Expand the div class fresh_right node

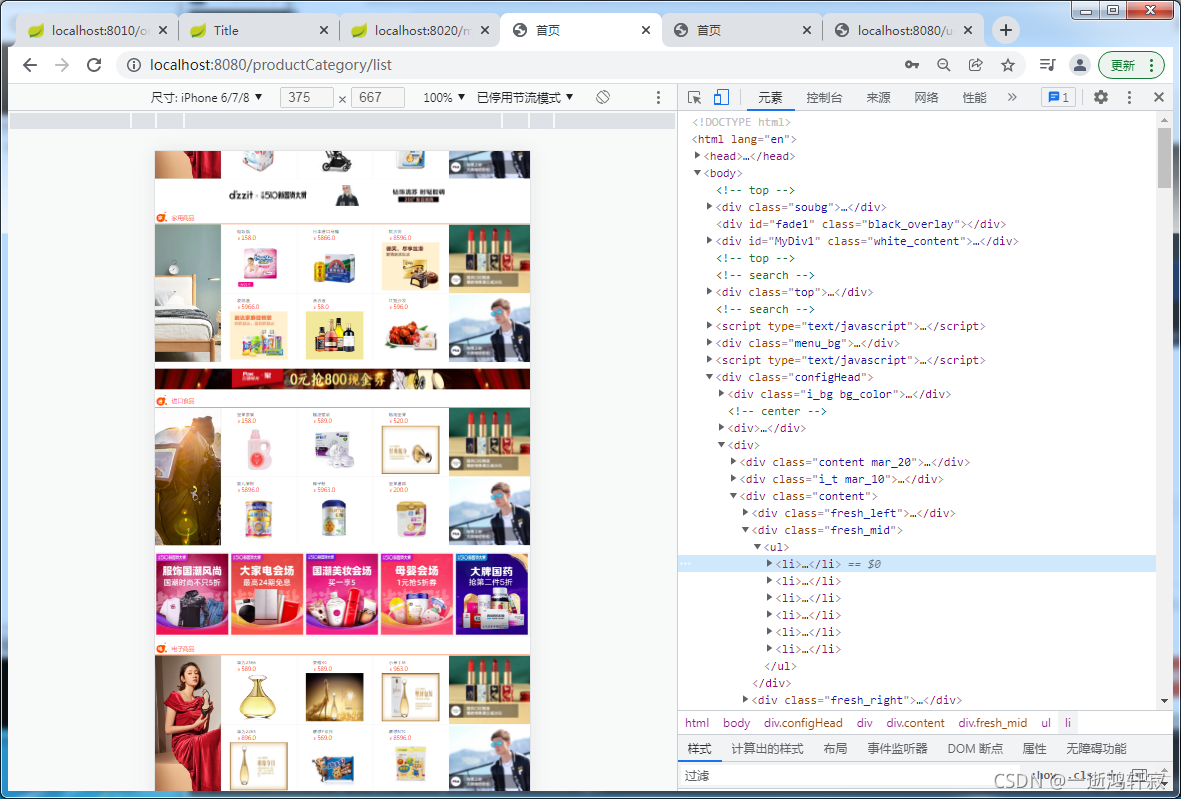point(746,700)
